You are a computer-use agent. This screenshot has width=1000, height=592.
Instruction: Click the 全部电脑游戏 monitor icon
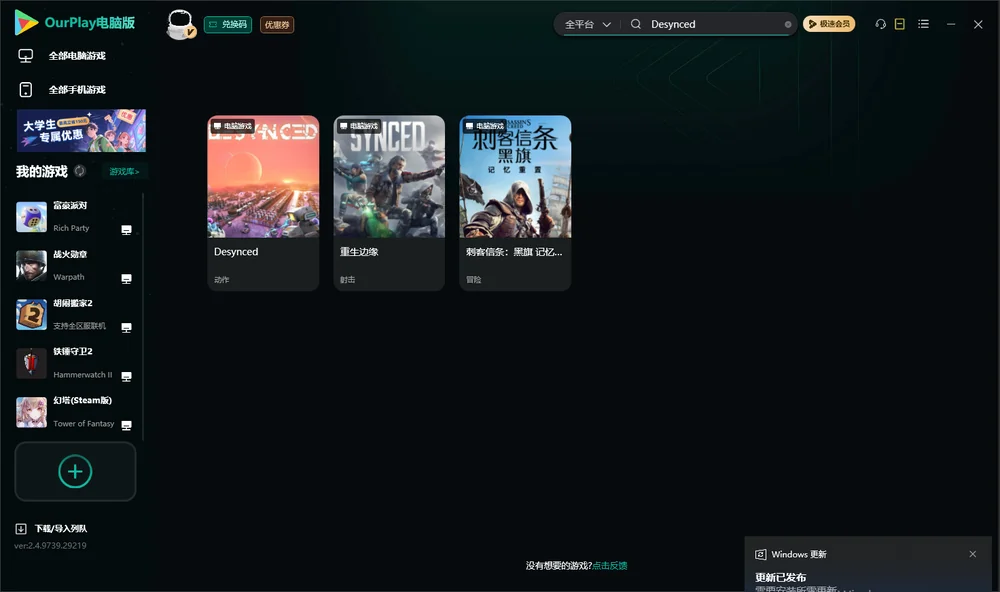click(26, 56)
